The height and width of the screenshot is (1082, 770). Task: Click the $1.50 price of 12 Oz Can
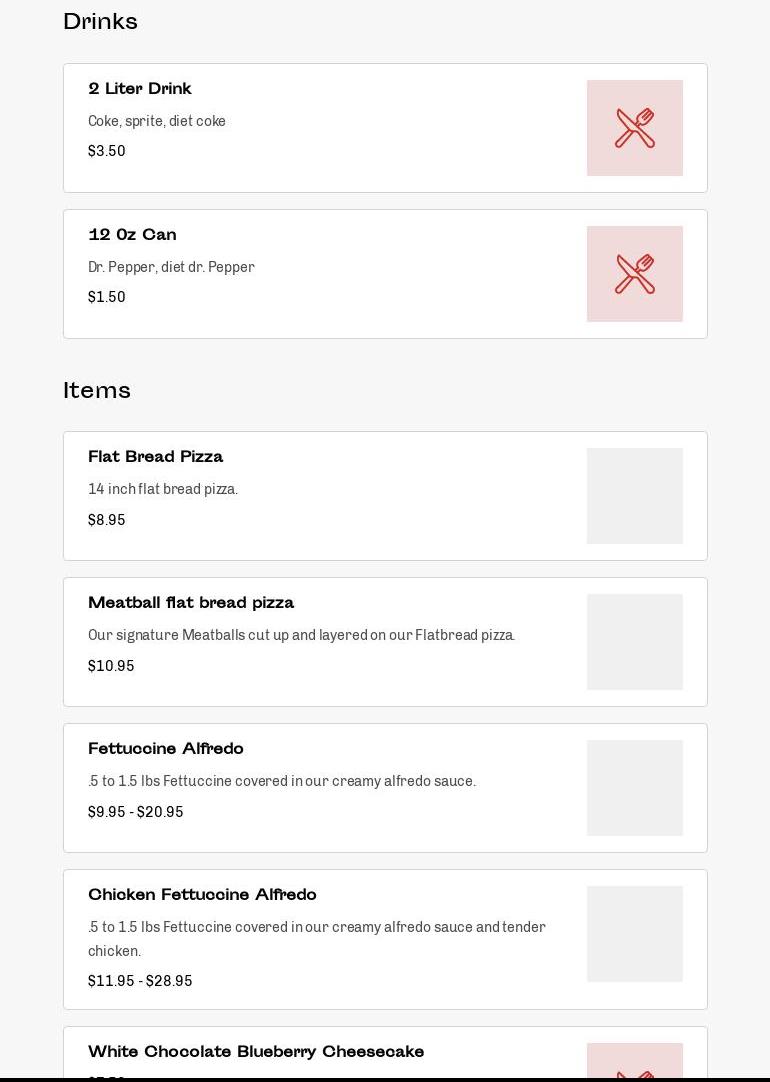(107, 297)
